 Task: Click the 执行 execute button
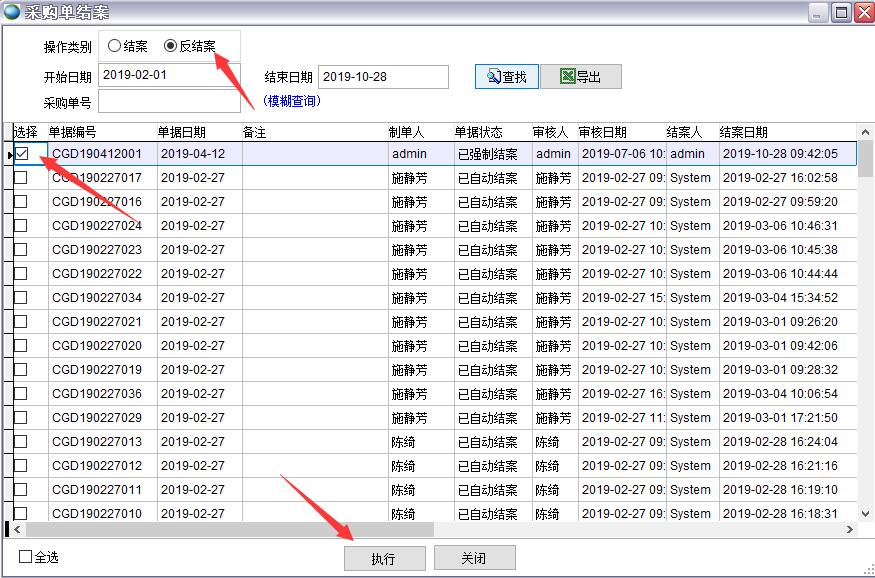tap(384, 558)
